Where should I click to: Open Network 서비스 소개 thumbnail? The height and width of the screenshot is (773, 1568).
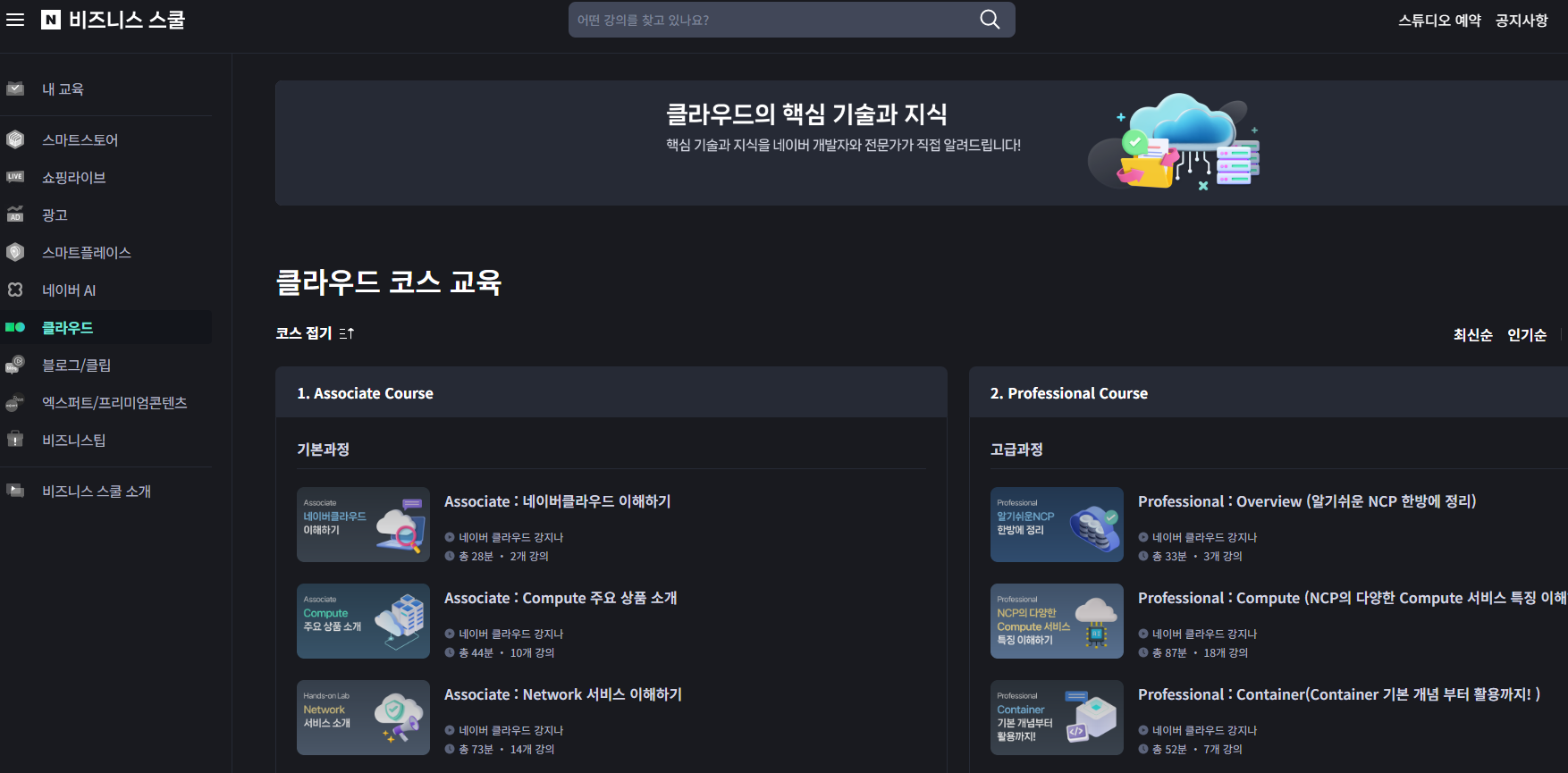click(x=363, y=718)
